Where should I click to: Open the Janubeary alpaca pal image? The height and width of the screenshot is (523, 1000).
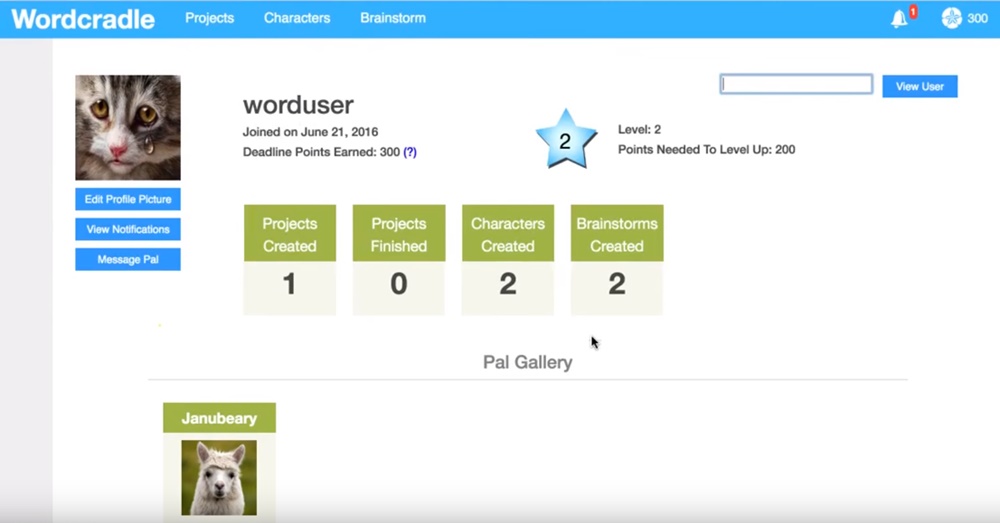click(219, 477)
